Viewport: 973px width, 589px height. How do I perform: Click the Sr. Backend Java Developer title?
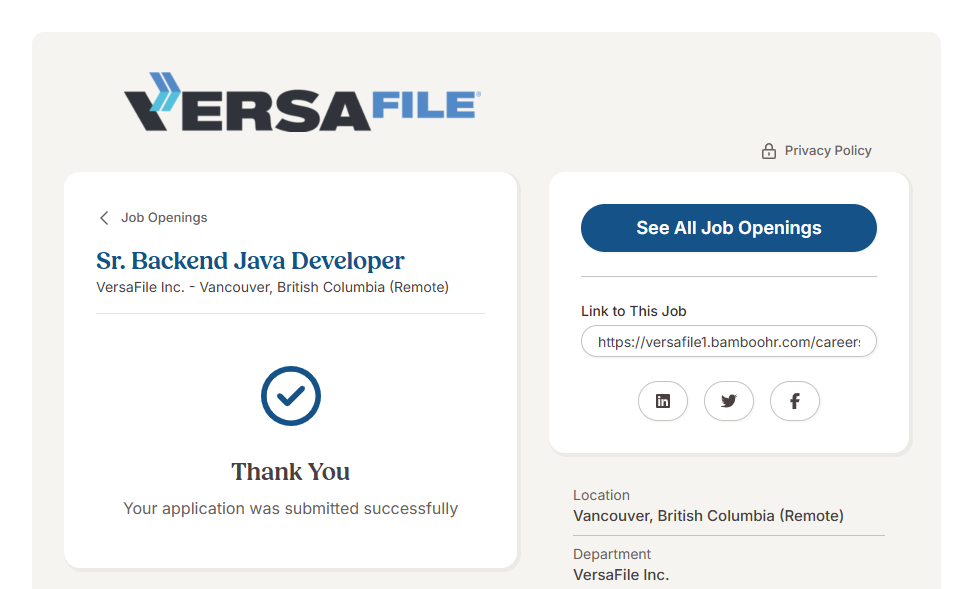click(250, 261)
